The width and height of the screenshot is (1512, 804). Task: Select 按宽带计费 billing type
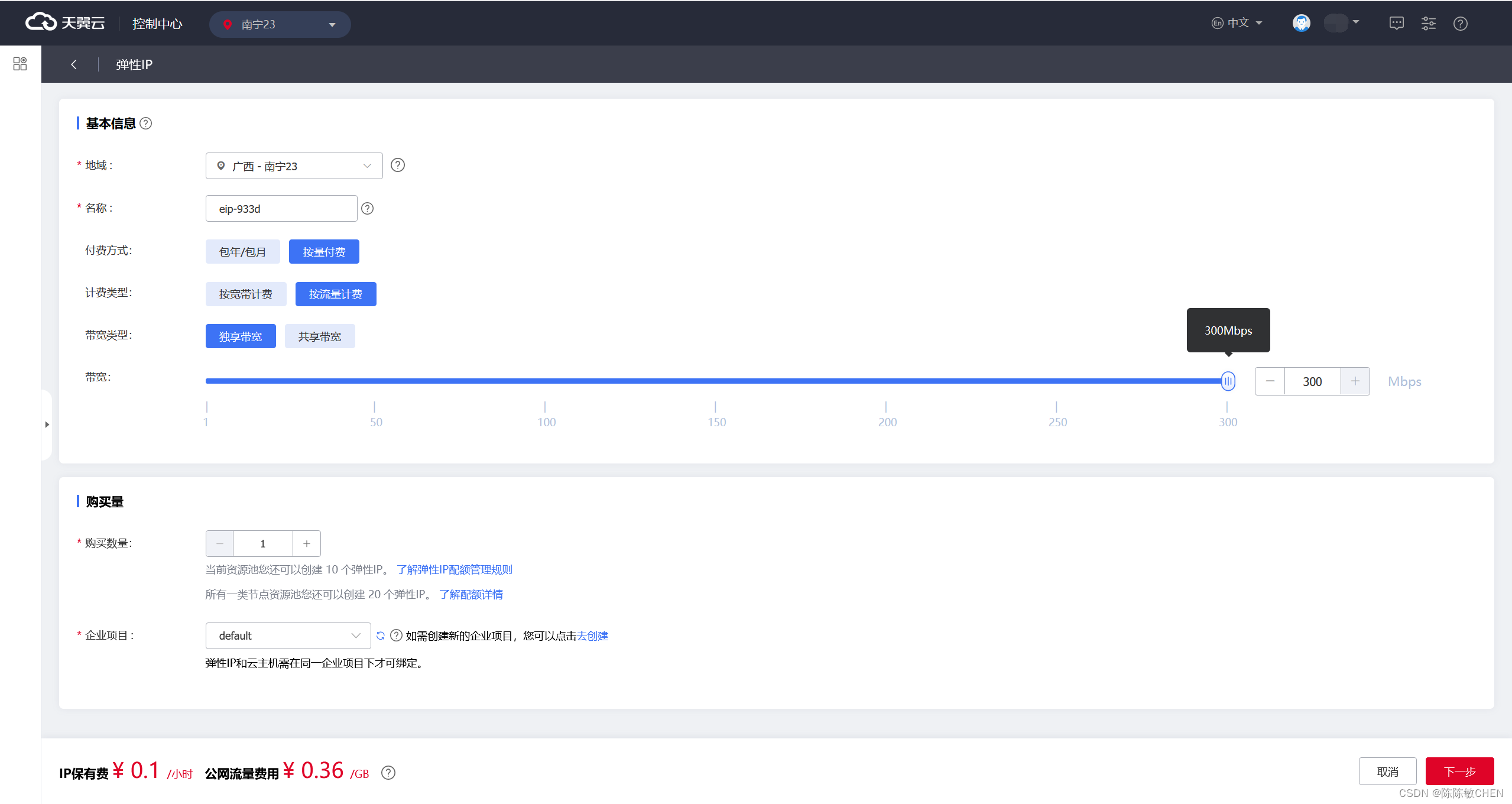coord(246,294)
